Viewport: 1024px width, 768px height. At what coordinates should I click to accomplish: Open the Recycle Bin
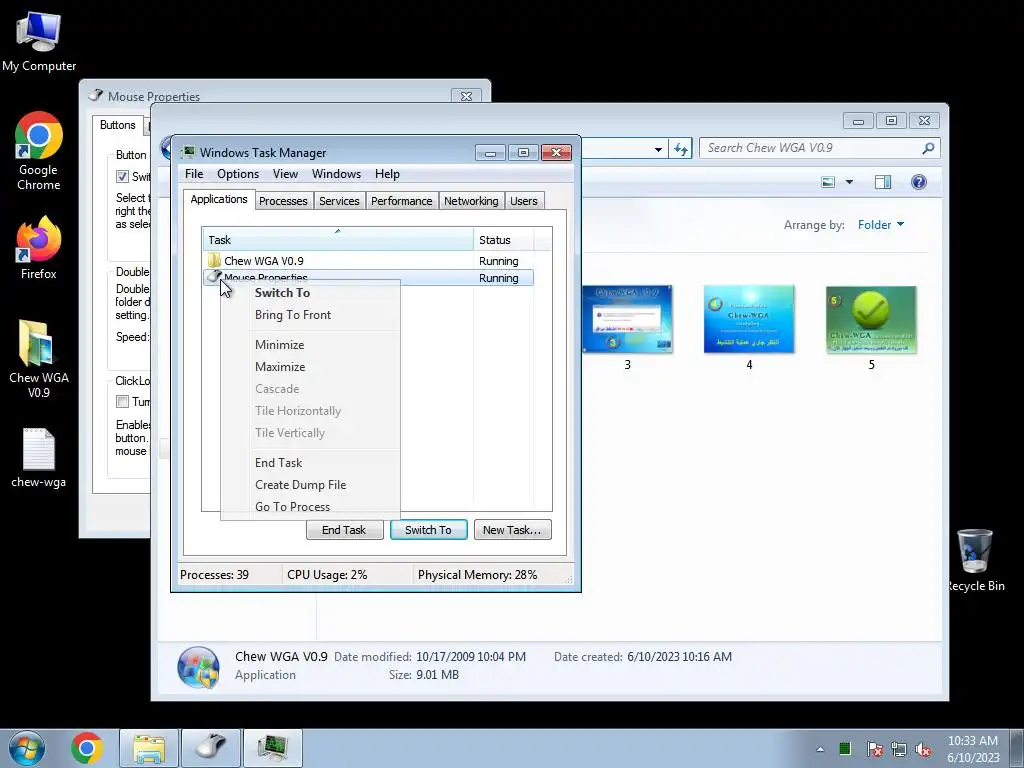(x=974, y=560)
